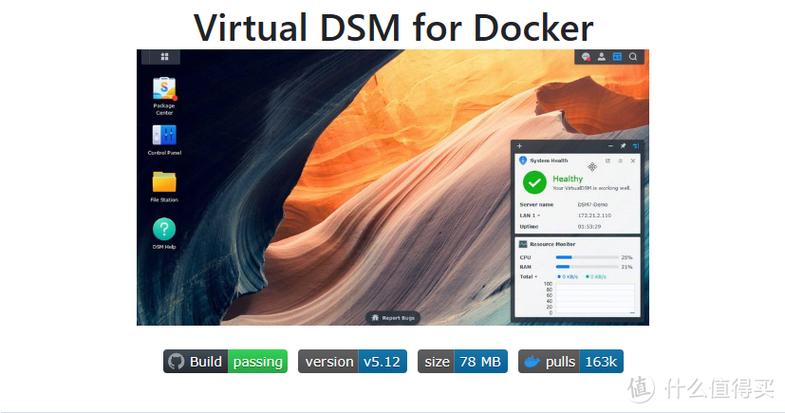This screenshot has height=413, width=785.
Task: Click the RAM usage bar
Action: pos(587,267)
